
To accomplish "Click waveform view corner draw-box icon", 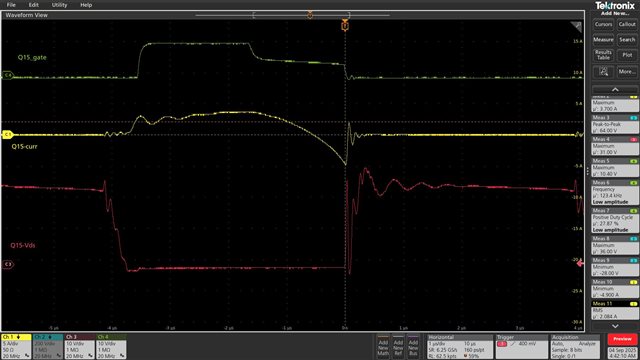I will coord(576,27).
